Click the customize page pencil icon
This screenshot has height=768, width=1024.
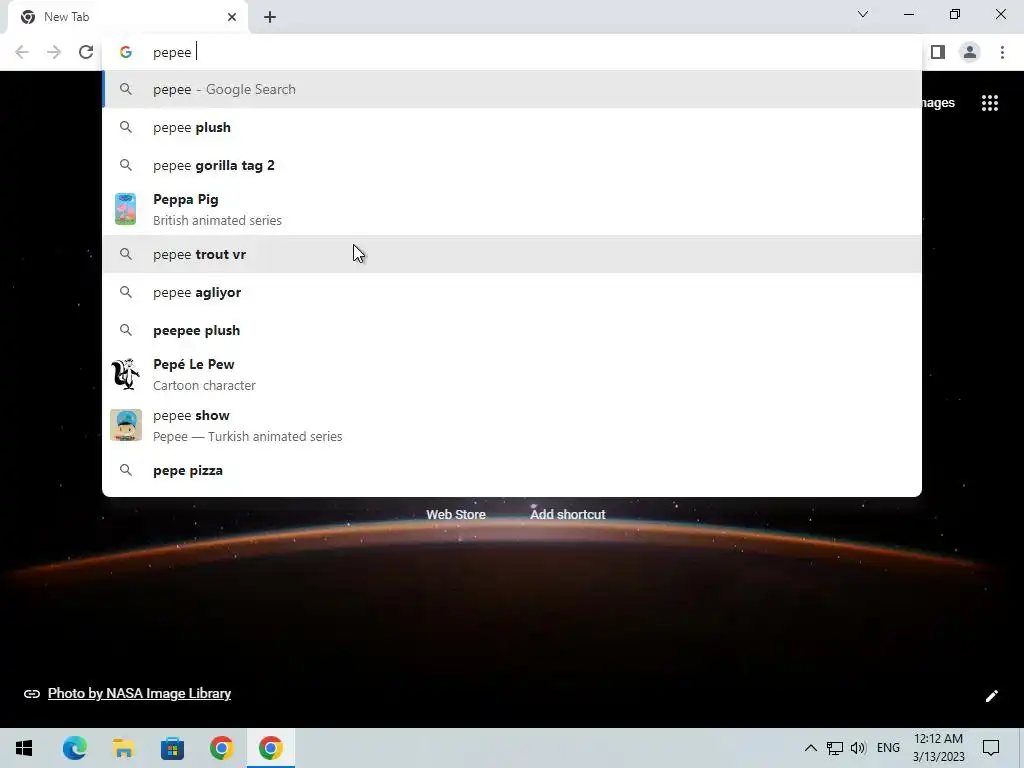point(991,696)
